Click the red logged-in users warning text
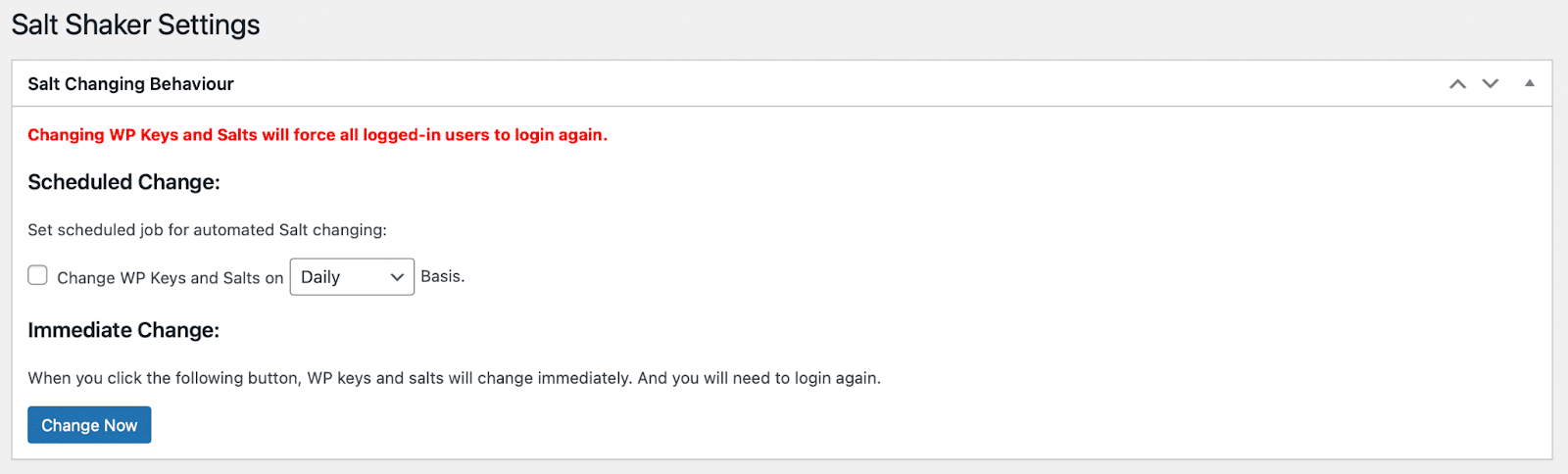1568x474 pixels. (317, 135)
